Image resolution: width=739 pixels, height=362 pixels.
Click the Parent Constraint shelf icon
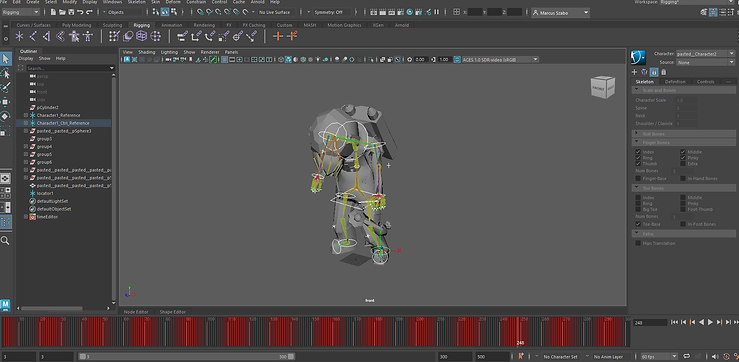click(183, 36)
